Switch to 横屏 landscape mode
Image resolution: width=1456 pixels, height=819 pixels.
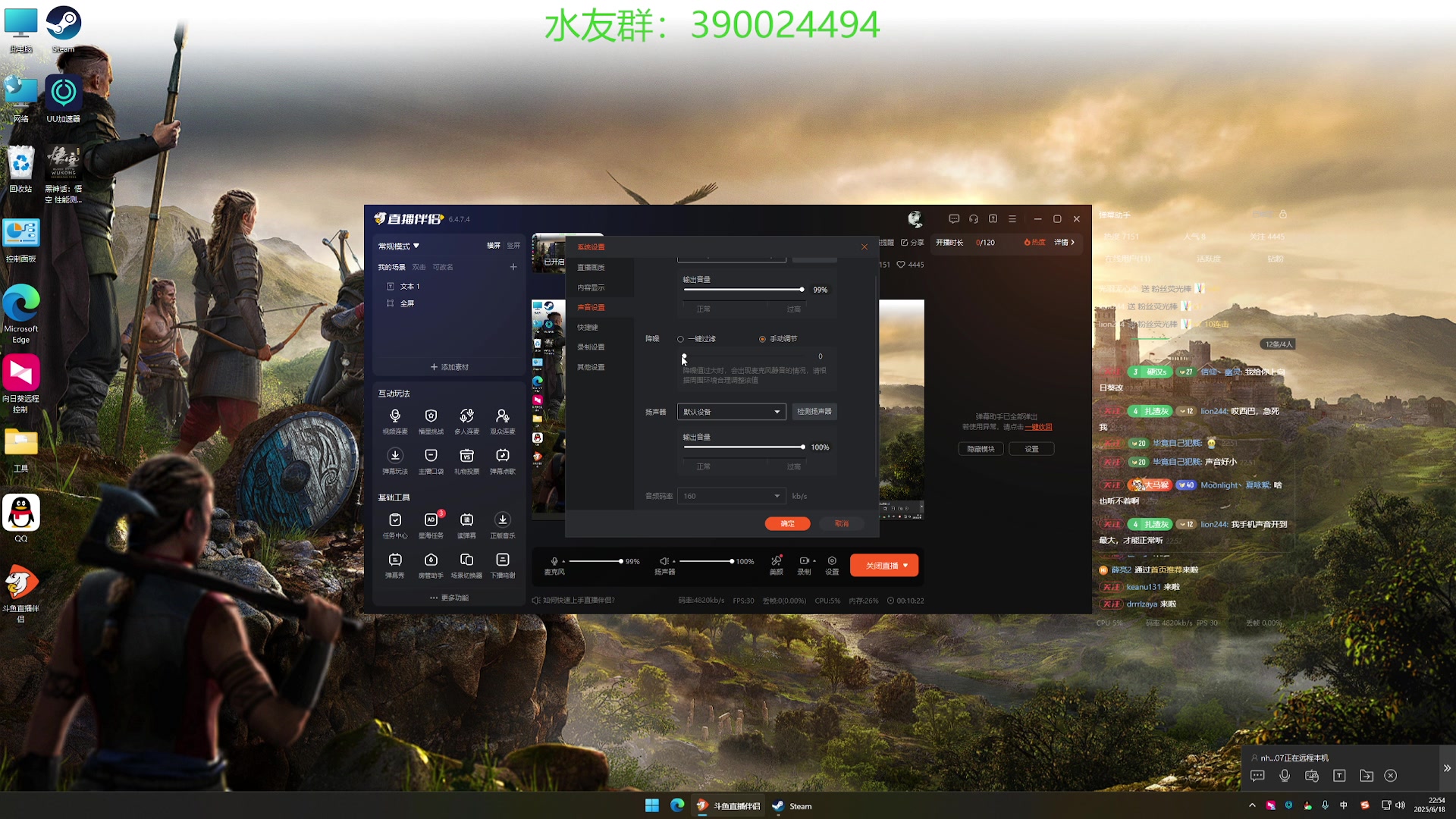pos(494,246)
